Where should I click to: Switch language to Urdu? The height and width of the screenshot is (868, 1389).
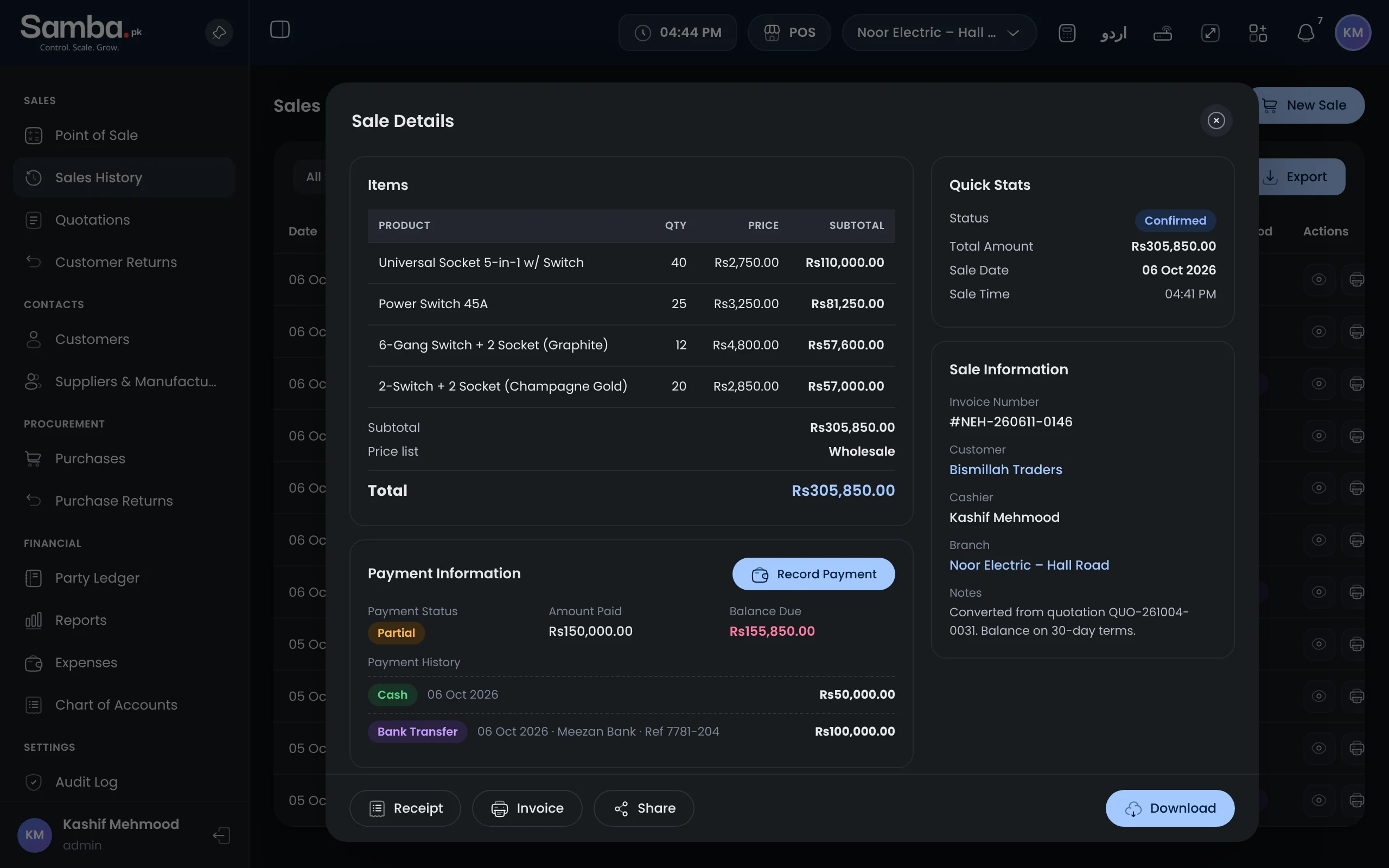(1113, 33)
